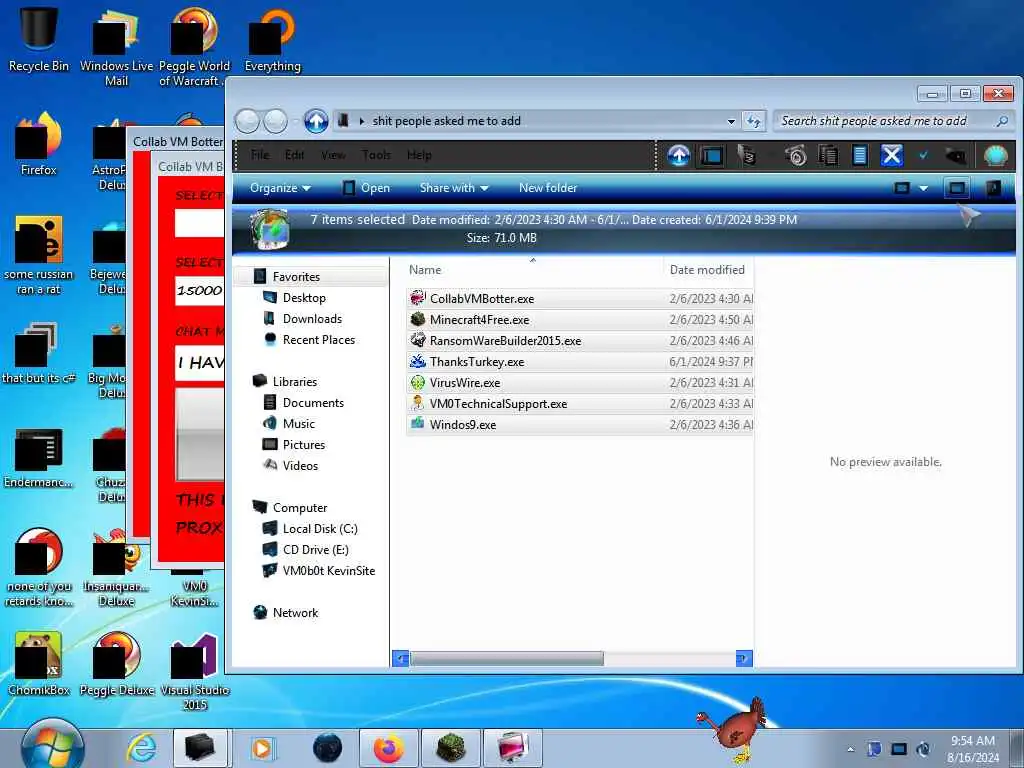Open Documents library

coord(313,403)
